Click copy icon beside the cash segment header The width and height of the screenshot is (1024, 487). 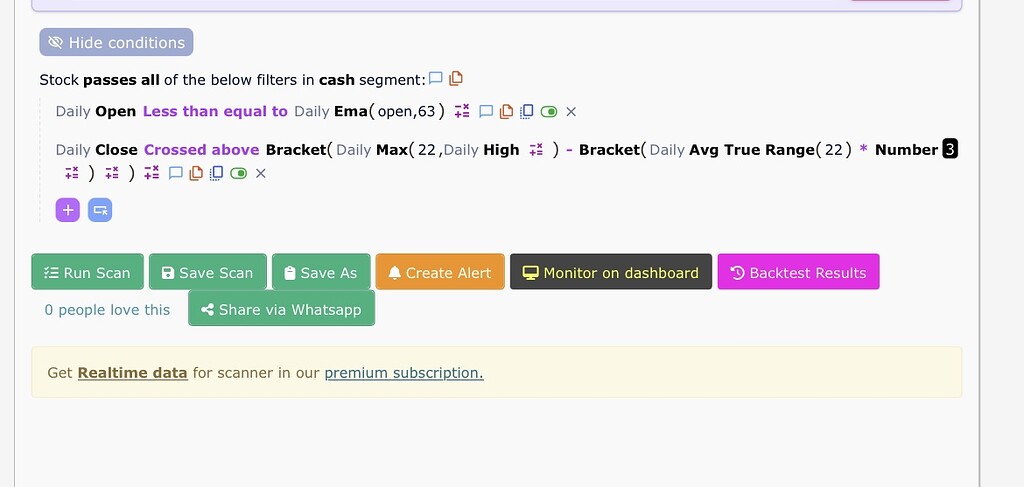click(x=456, y=79)
